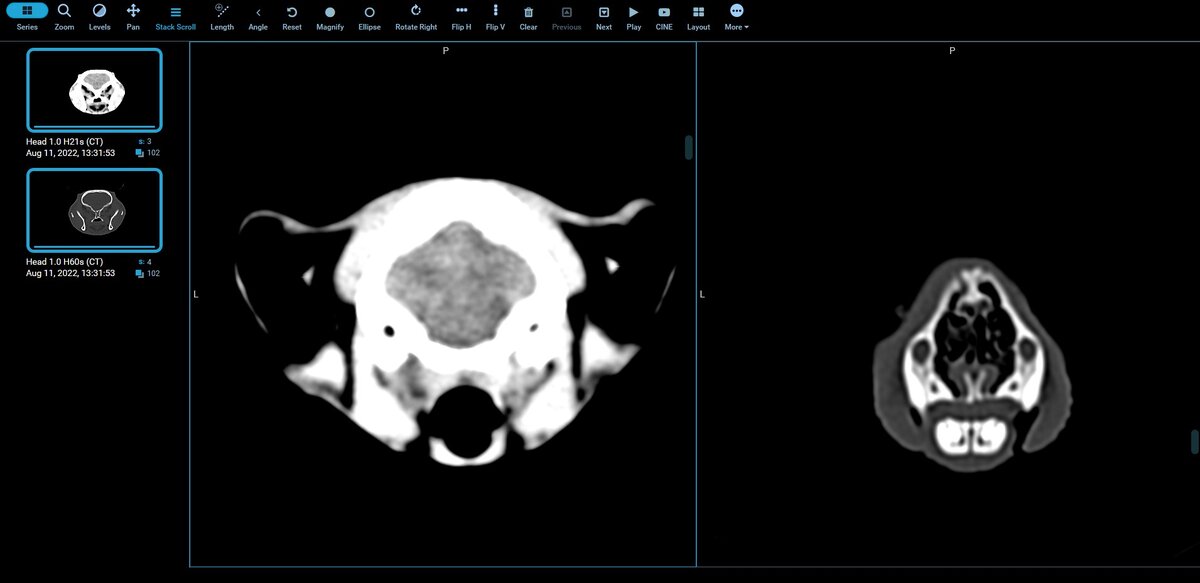Activate the Levels window tool

tap(99, 16)
